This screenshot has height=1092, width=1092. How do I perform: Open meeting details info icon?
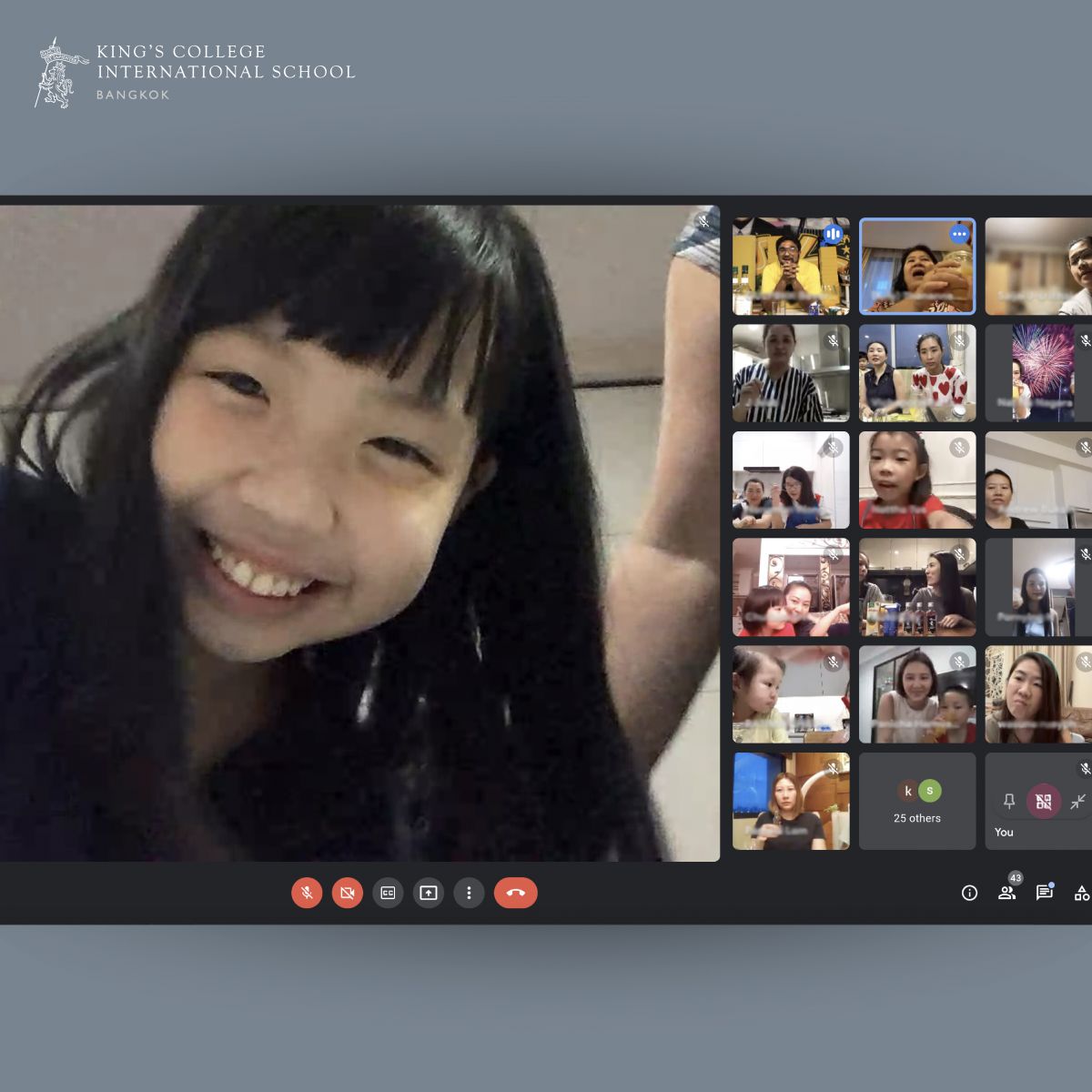click(x=969, y=893)
